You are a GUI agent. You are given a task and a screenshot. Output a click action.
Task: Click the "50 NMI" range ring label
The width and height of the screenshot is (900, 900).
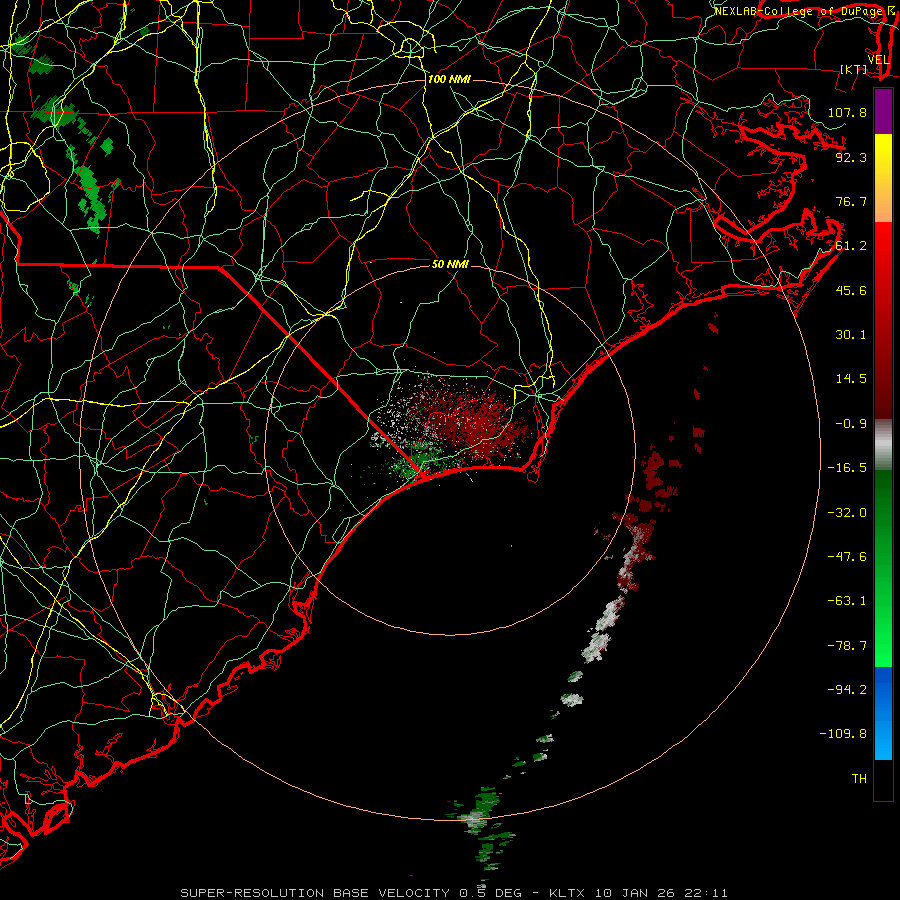click(450, 264)
